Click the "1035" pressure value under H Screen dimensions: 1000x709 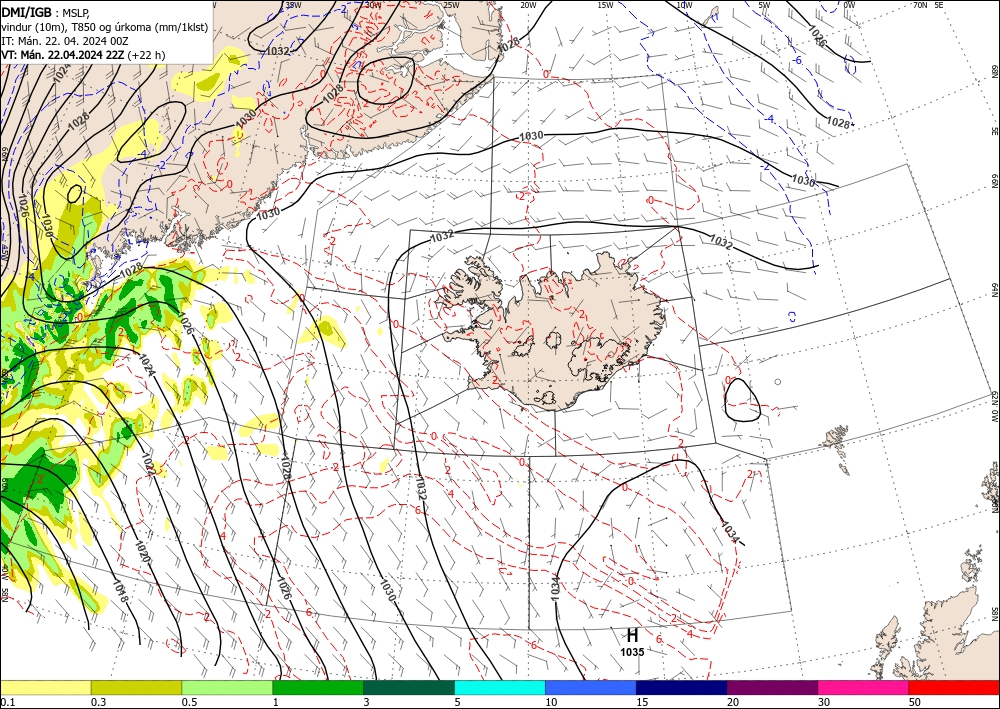(x=632, y=652)
